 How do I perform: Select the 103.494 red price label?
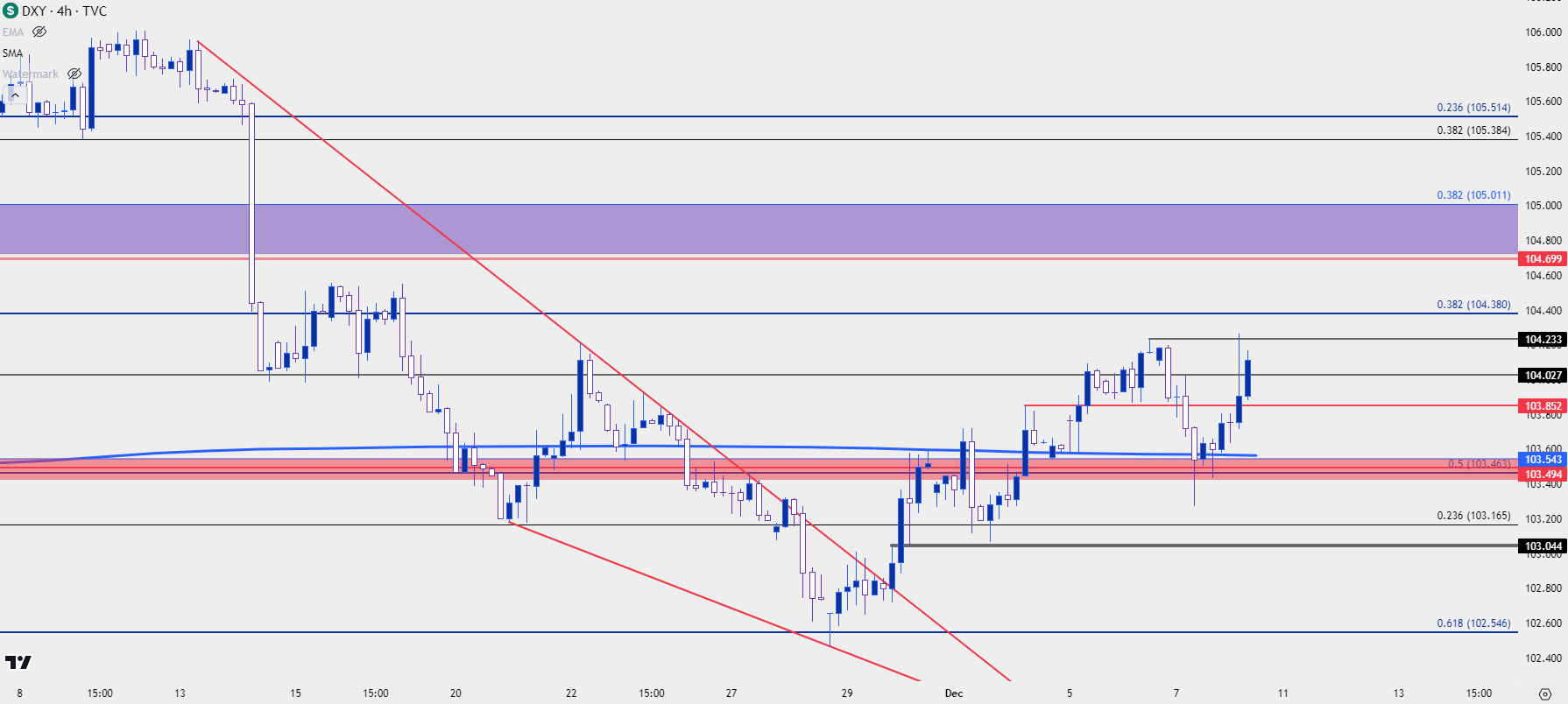1543,475
